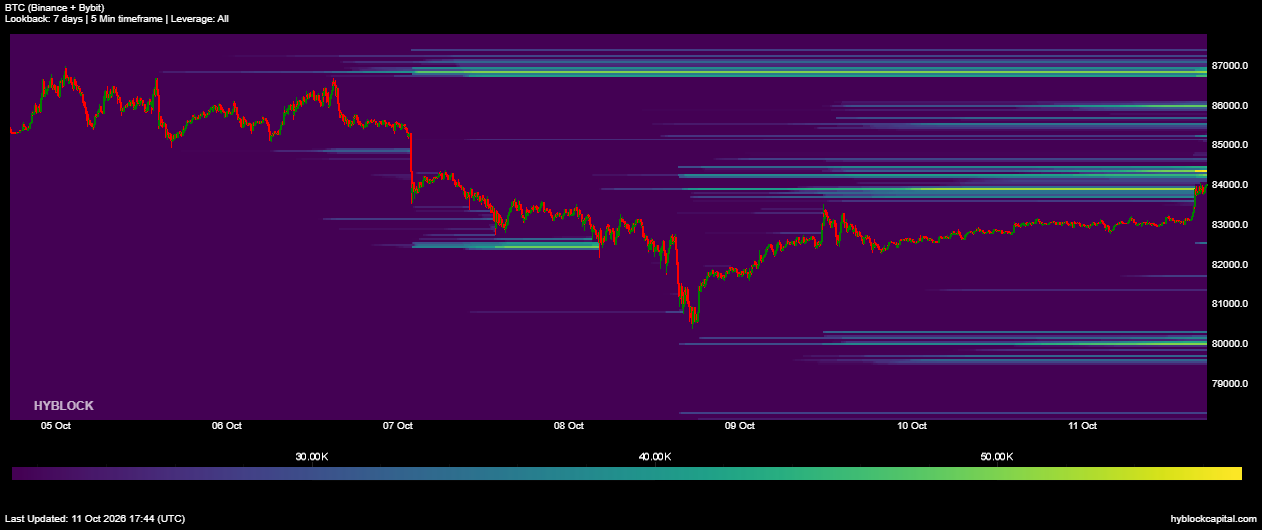Click the 83000.0 price axis label
Viewport: 1262px width, 530px height.
click(x=1230, y=225)
